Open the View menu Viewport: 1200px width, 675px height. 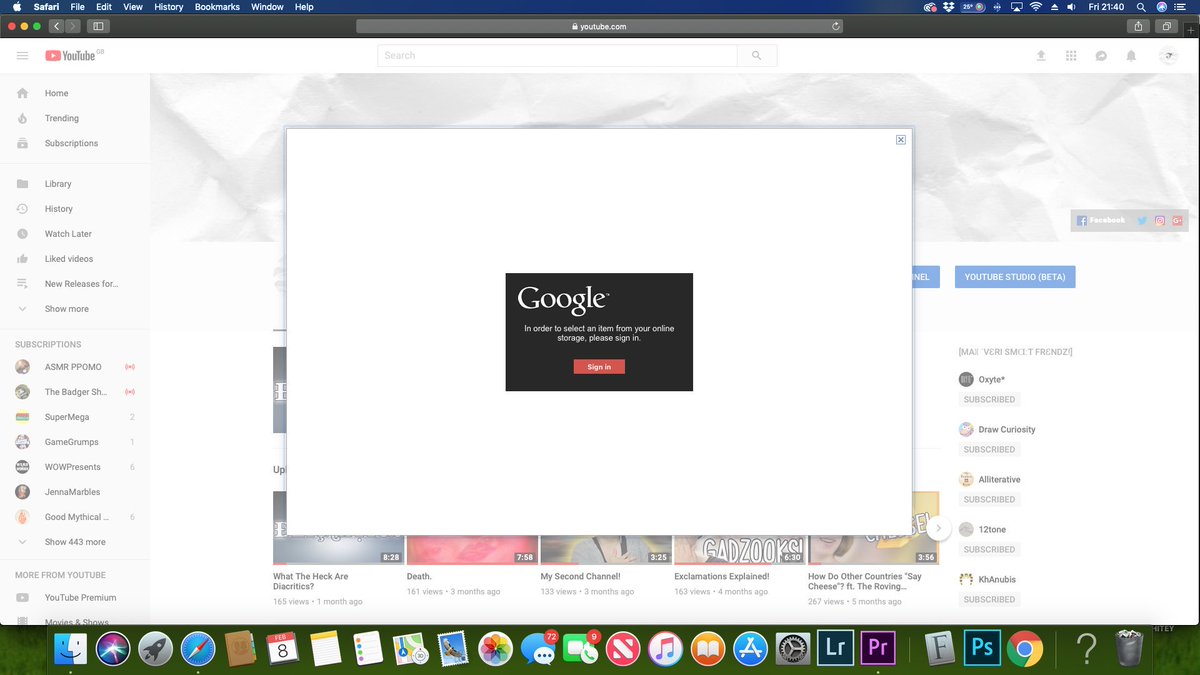(132, 7)
